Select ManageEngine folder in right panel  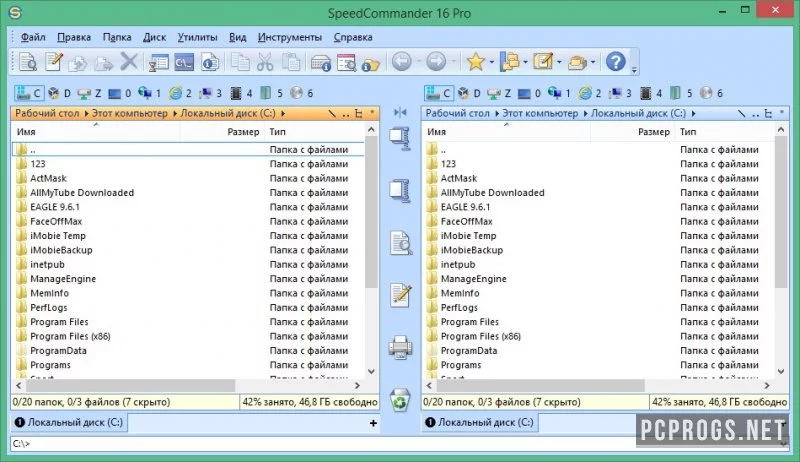(473, 279)
